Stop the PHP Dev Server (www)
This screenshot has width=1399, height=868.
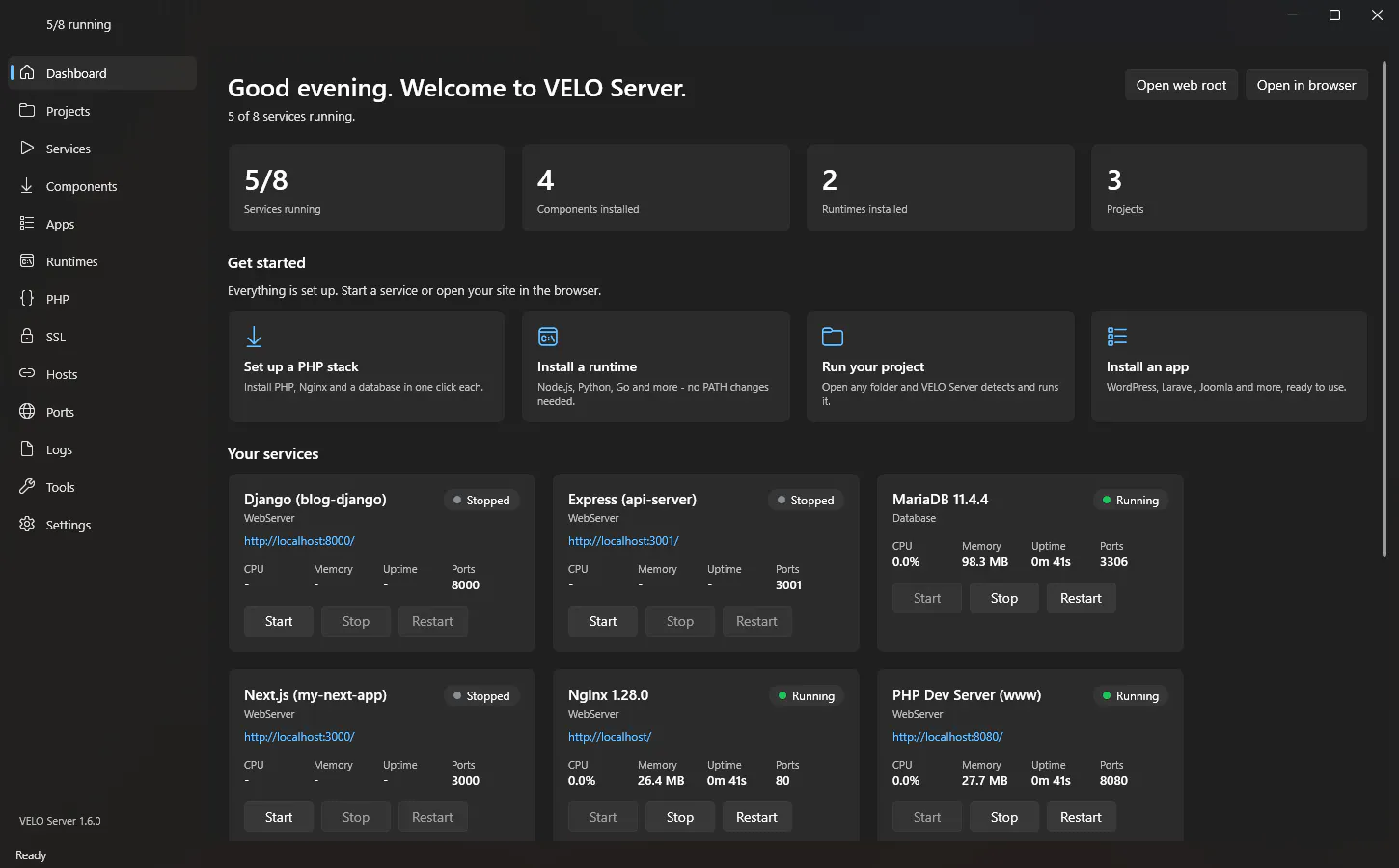[1004, 817]
